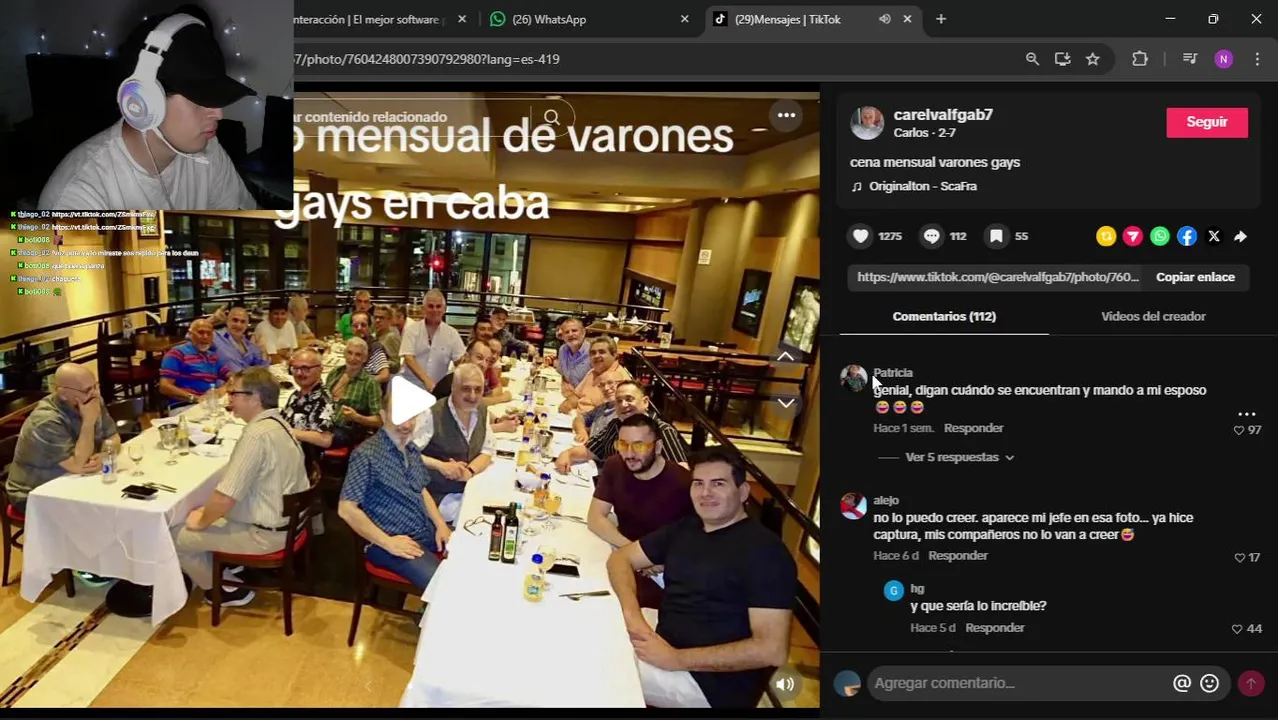Open creator's avatar picture
This screenshot has height=720, width=1278.
867,123
